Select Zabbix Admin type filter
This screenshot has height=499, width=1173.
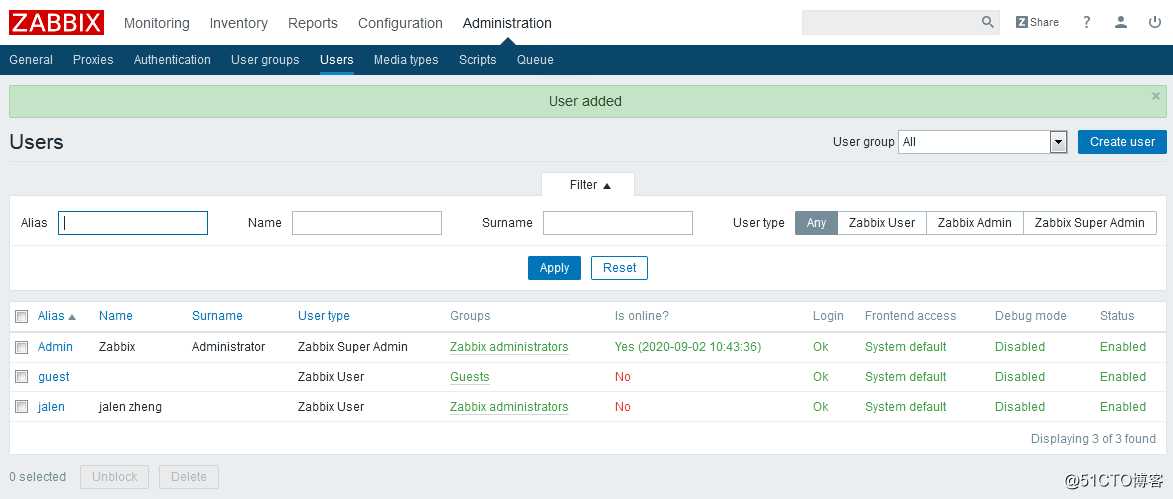975,223
